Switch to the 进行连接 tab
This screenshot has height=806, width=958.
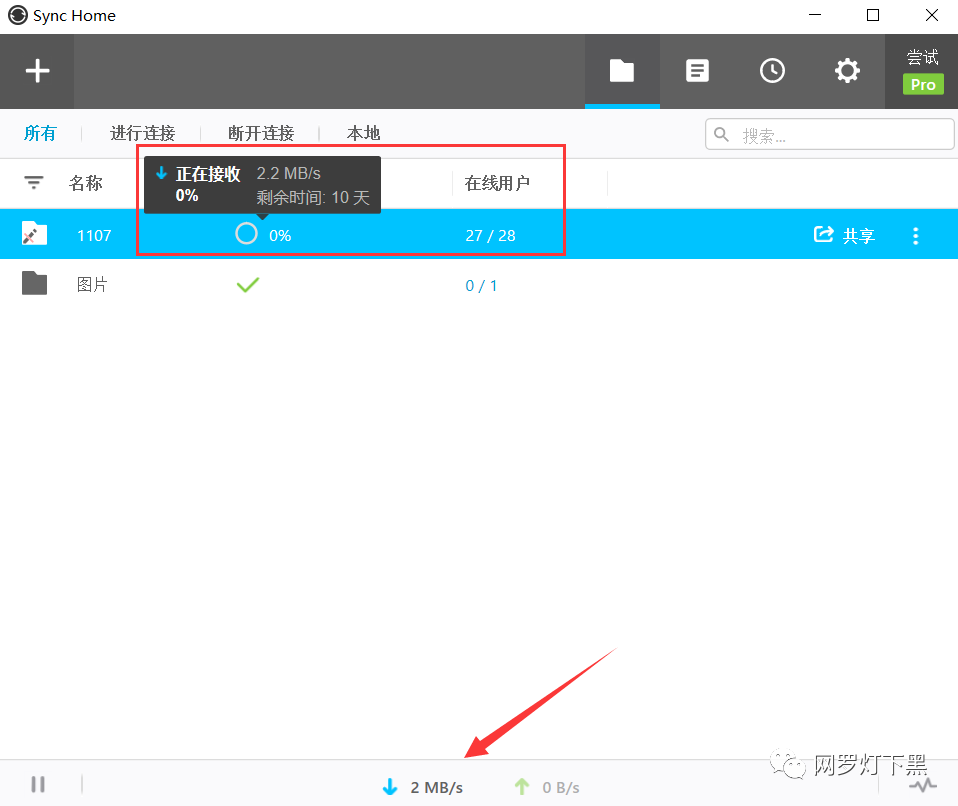coord(142,133)
